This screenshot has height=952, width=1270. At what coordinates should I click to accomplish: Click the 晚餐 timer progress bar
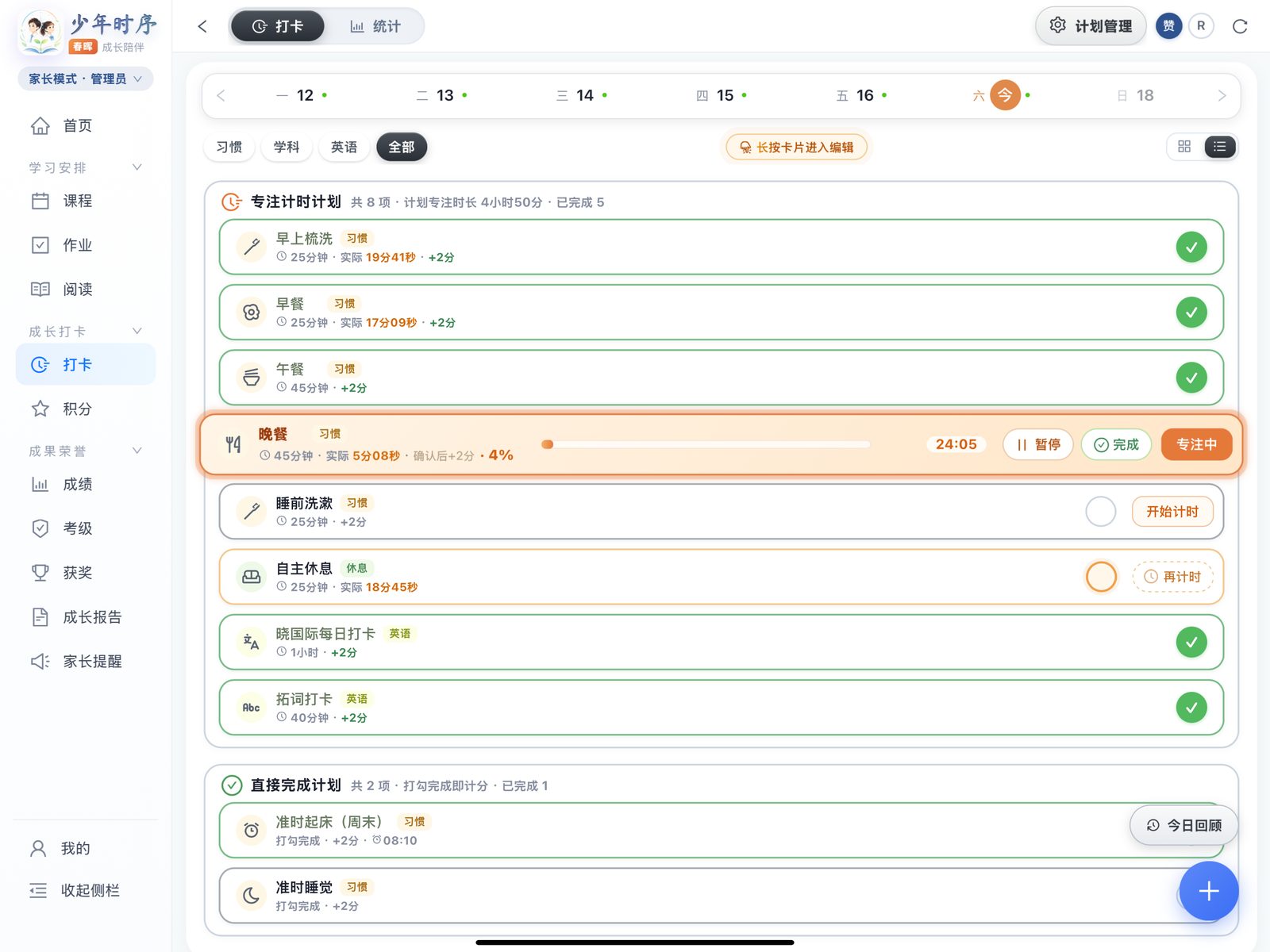tap(706, 444)
